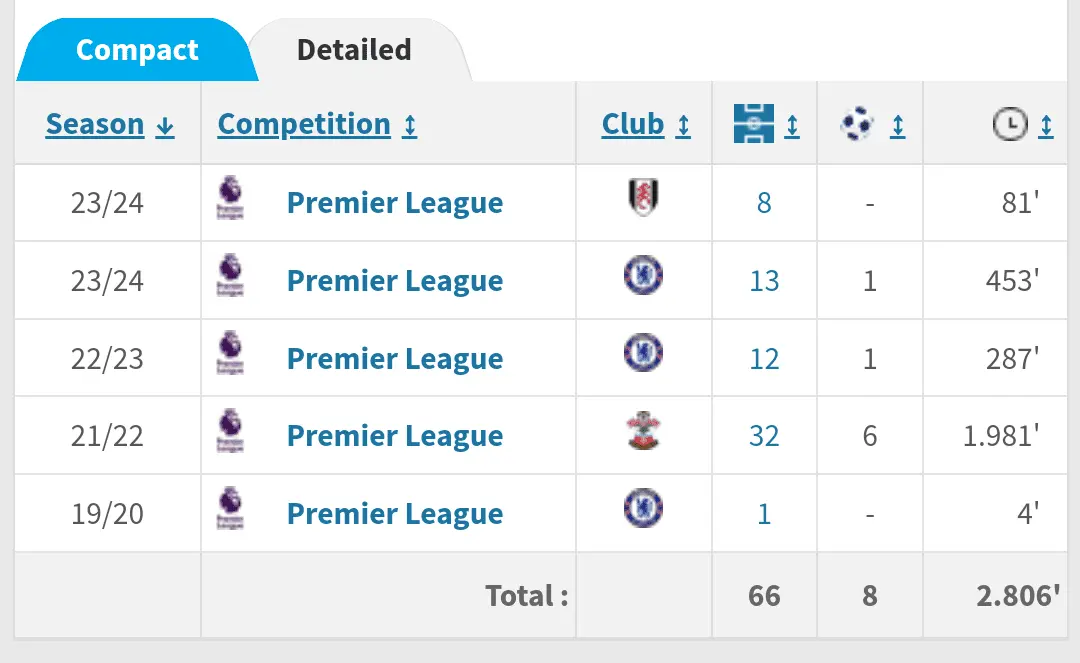Click the 8 appearances link
The height and width of the screenshot is (663, 1080).
764,203
